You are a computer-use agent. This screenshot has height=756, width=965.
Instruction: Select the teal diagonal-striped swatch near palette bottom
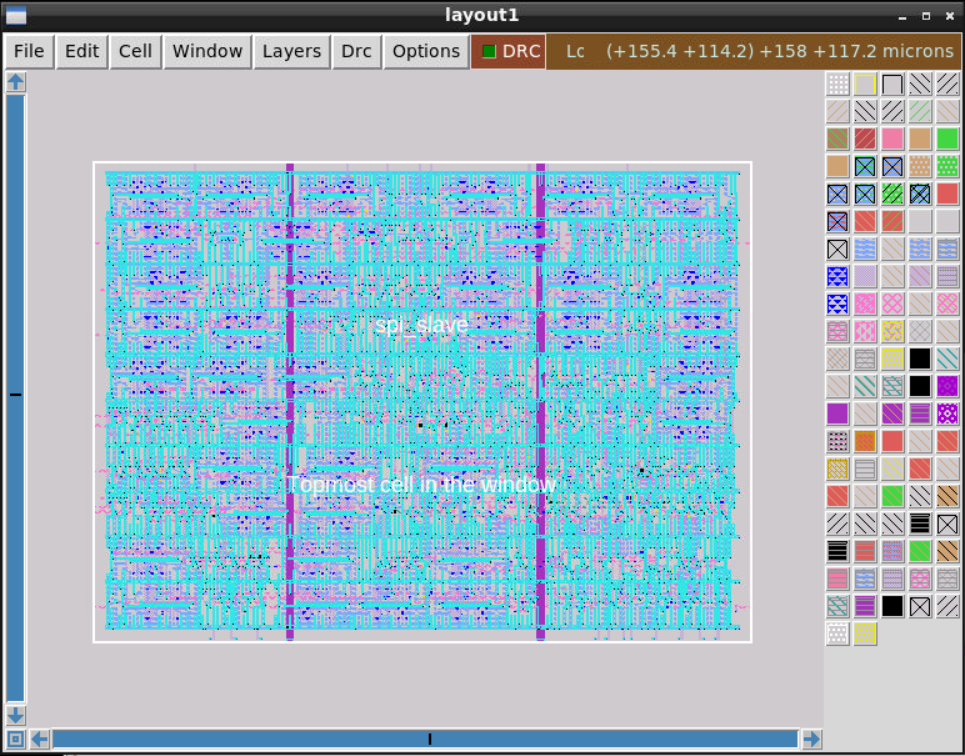tap(837, 606)
